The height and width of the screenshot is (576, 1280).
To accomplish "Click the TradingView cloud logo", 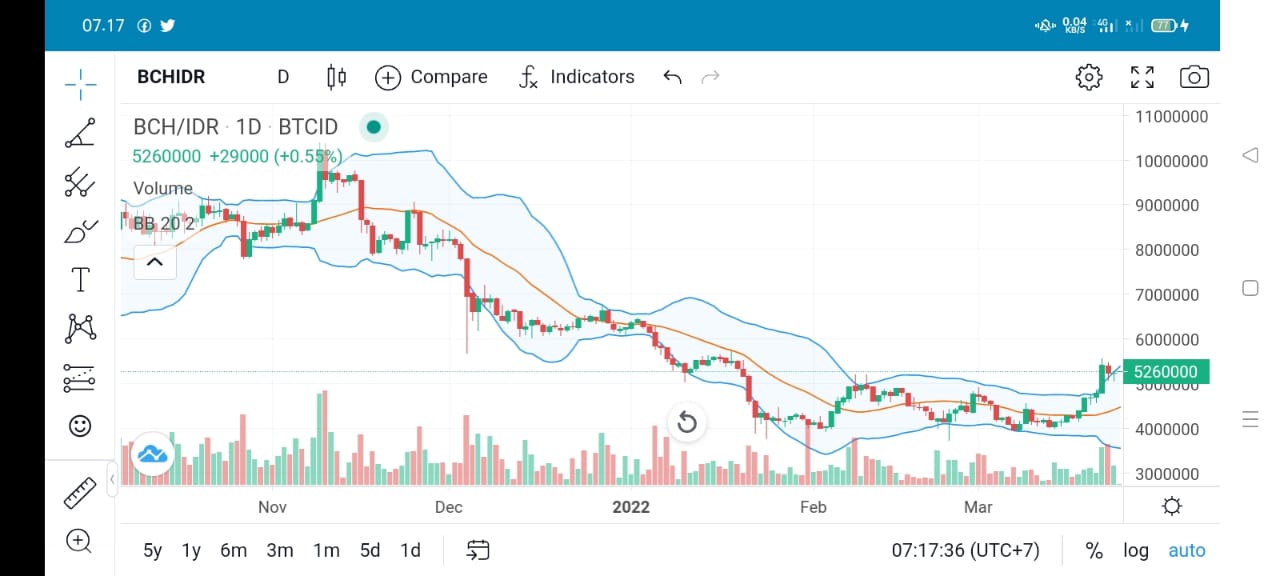I will (152, 453).
